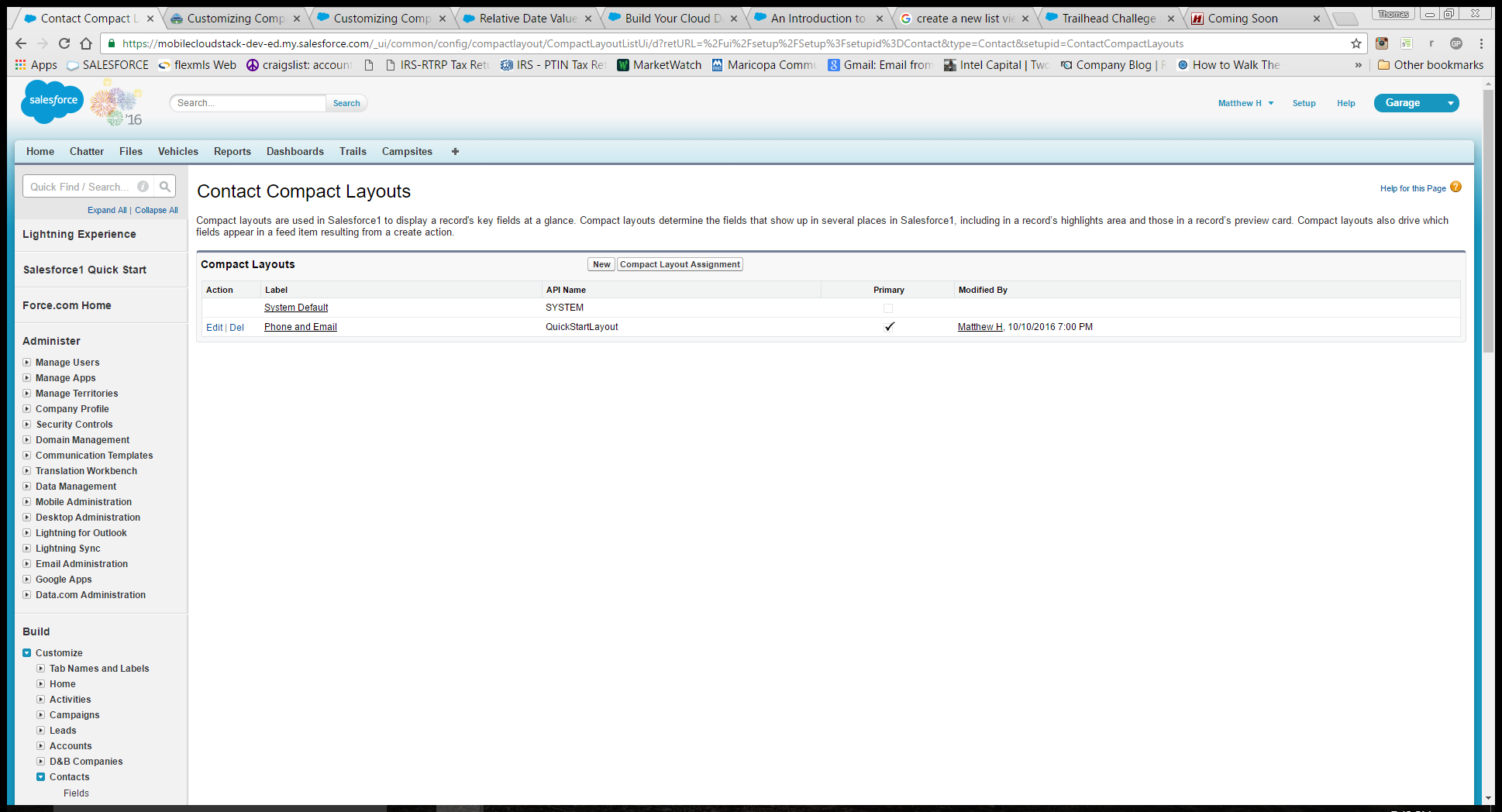Click the browser address bar URL
This screenshot has height=812, width=1502.
653,43
